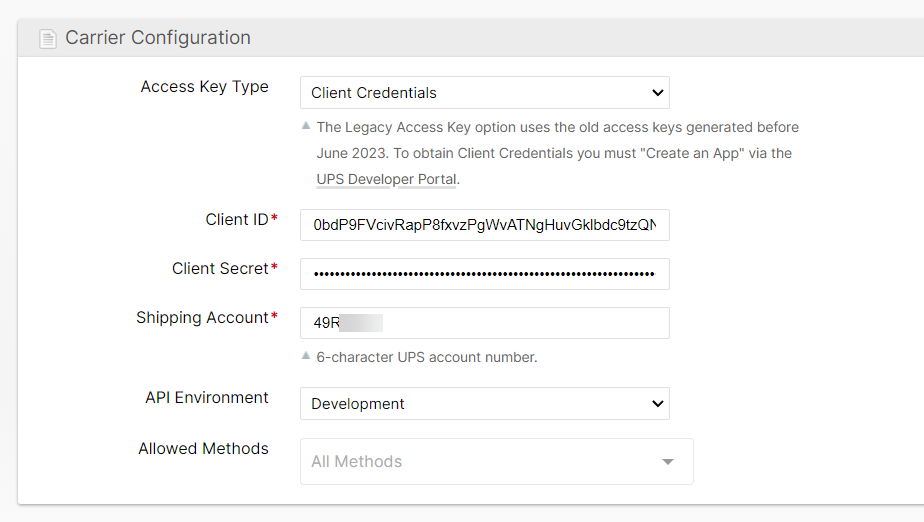Viewport: 924px width, 522px height.
Task: Click the triangle icon before 6-character account hint
Action: pyautogui.click(x=306, y=355)
